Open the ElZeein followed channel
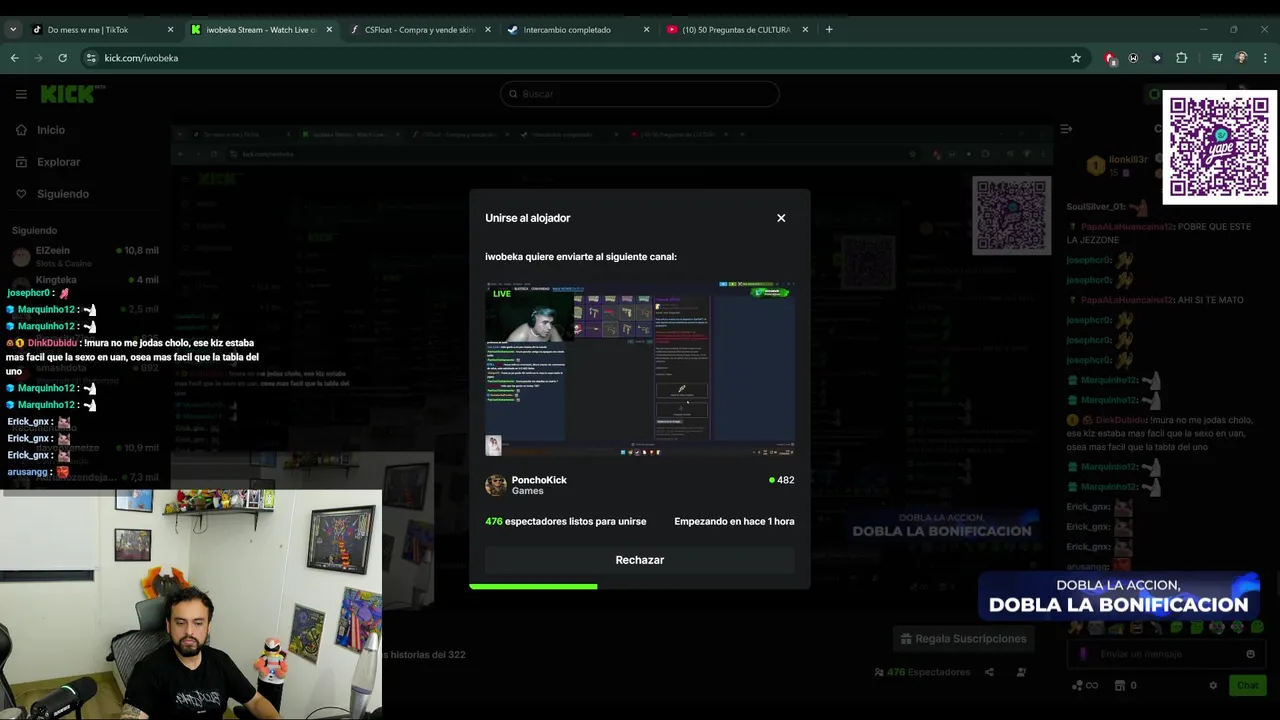The width and height of the screenshot is (1280, 720). (x=85, y=256)
